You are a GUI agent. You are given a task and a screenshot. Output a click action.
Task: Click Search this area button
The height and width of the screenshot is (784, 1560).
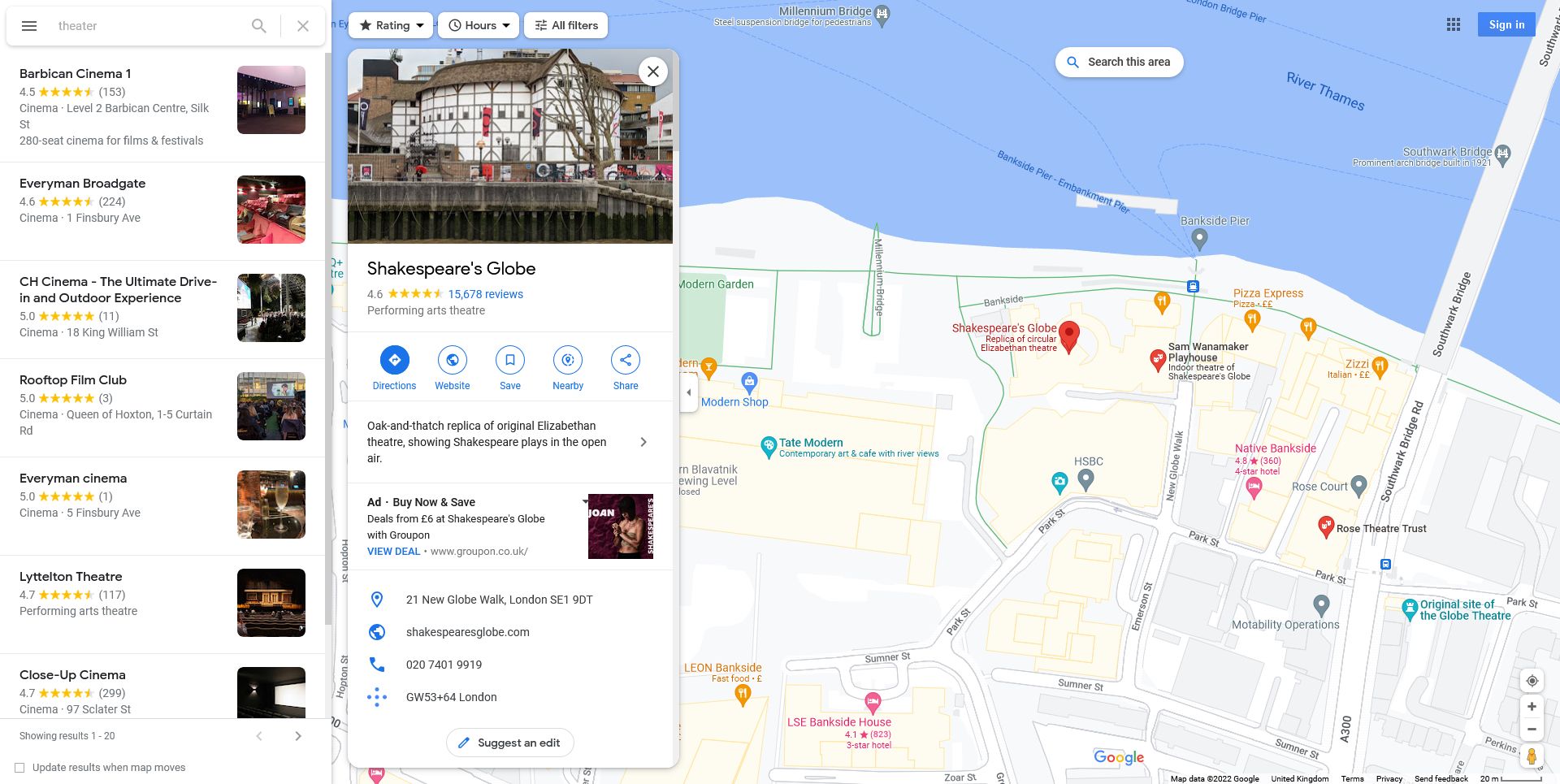[1119, 62]
